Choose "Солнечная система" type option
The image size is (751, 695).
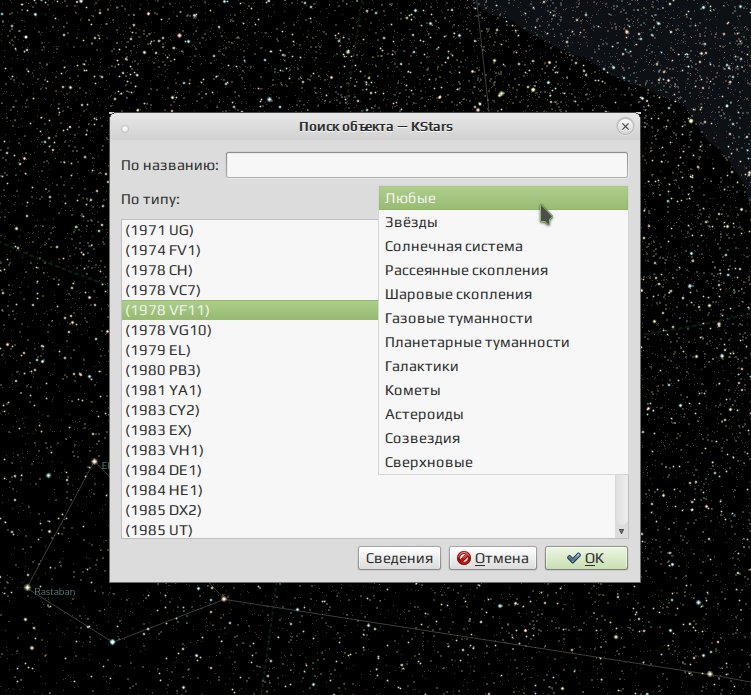pos(503,246)
